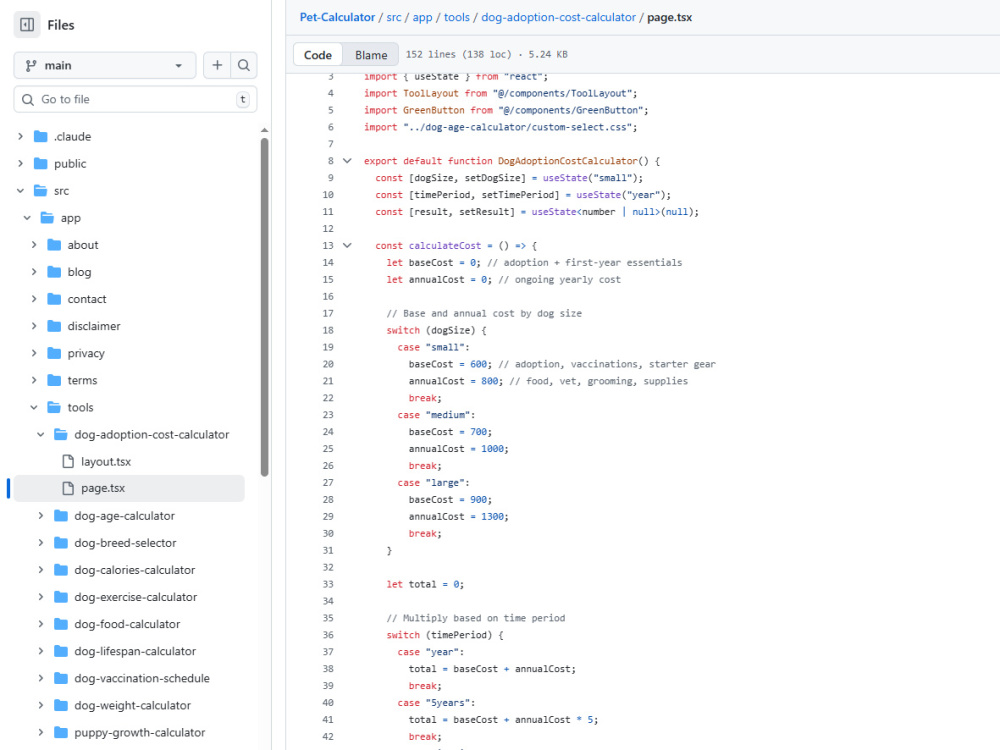
Task: Collapse code block at line 8
Action: [347, 161]
